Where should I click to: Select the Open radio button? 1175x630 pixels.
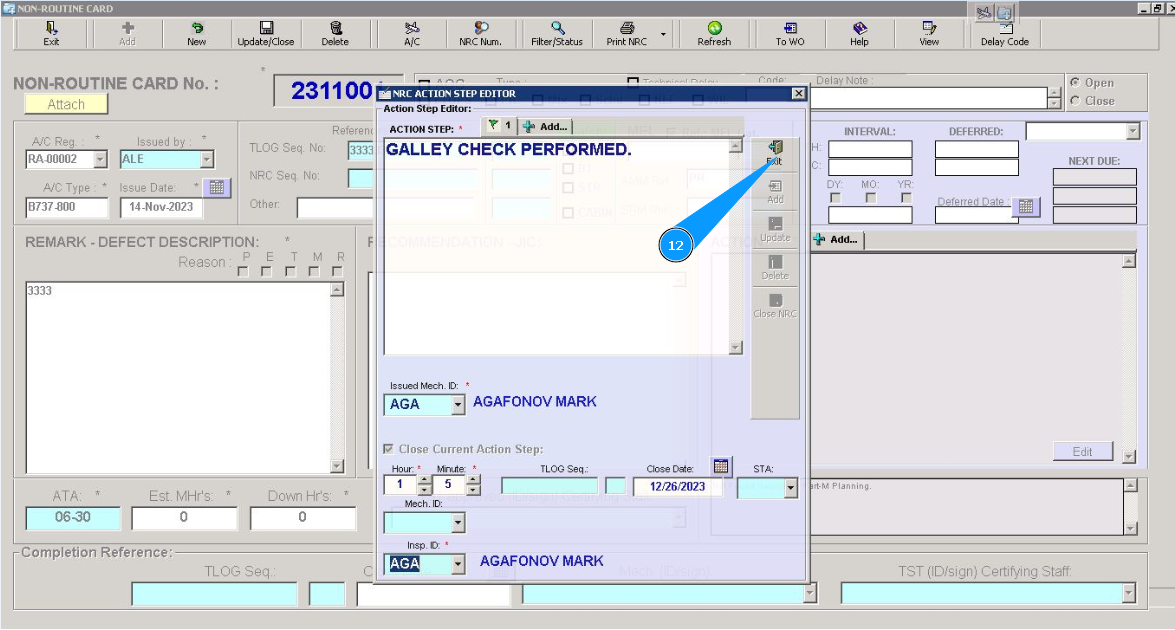[x=1075, y=82]
